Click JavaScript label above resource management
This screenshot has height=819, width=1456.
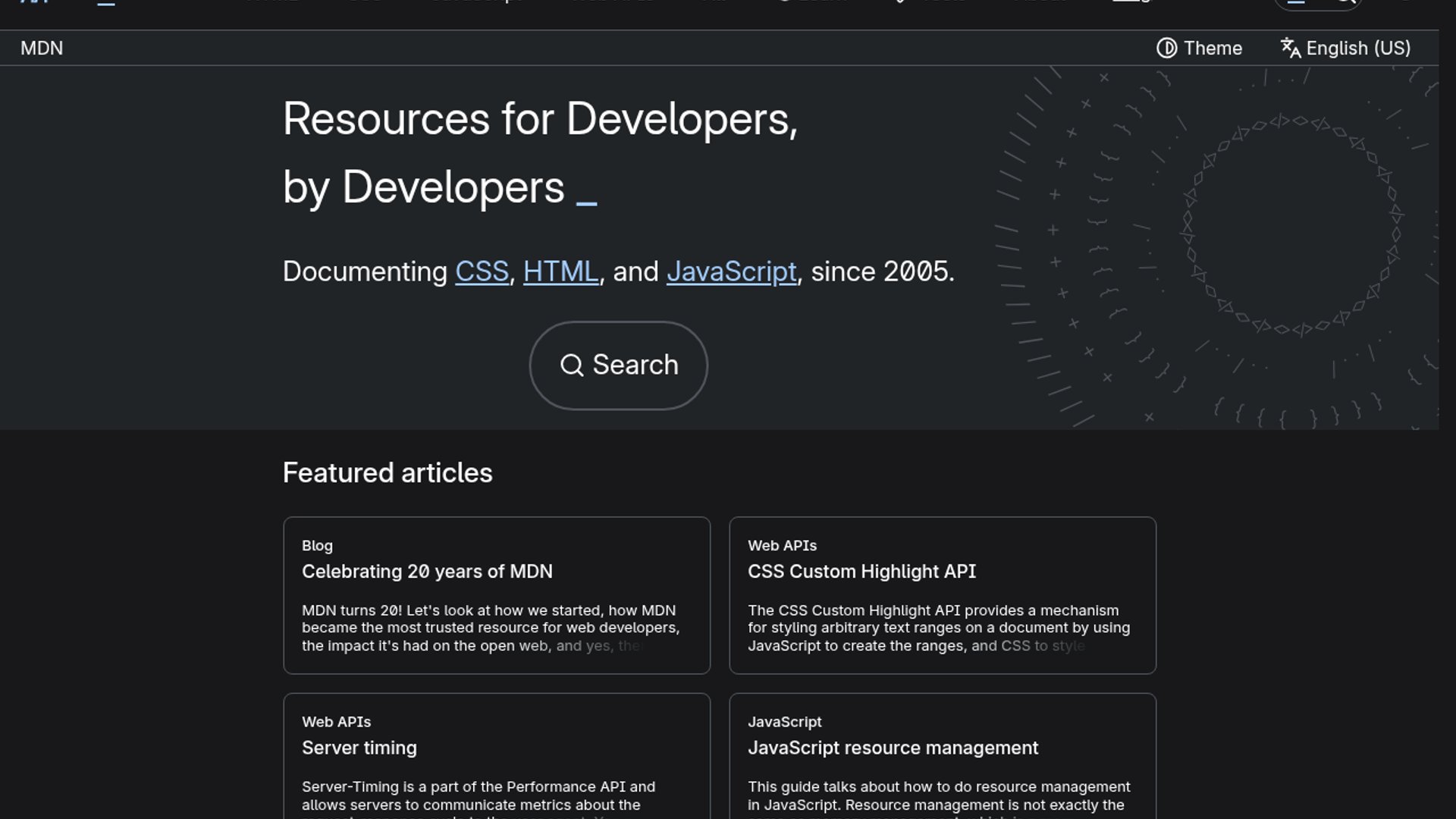(x=784, y=723)
